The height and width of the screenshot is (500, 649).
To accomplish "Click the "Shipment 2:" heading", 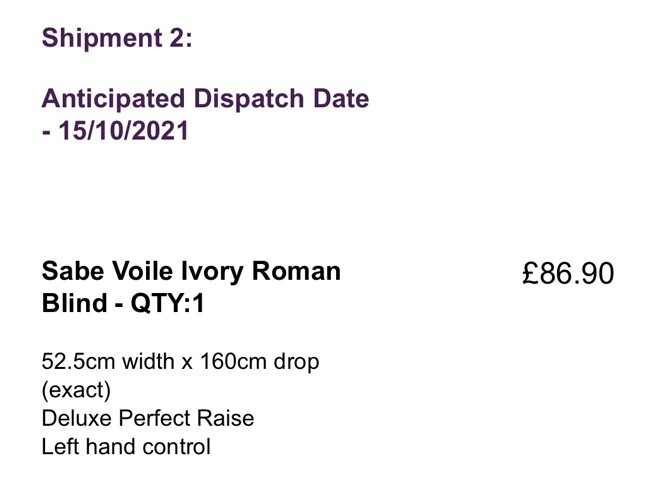I will [x=117, y=38].
